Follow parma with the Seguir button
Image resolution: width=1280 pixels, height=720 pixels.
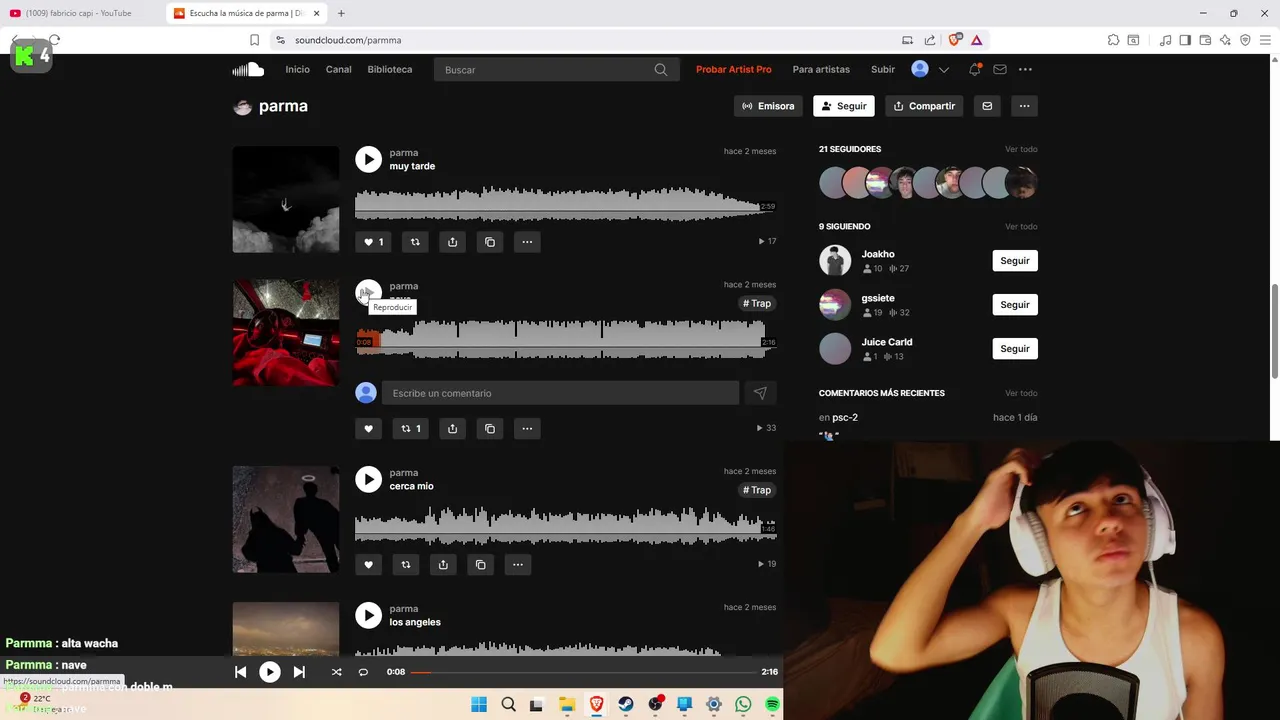point(844,106)
